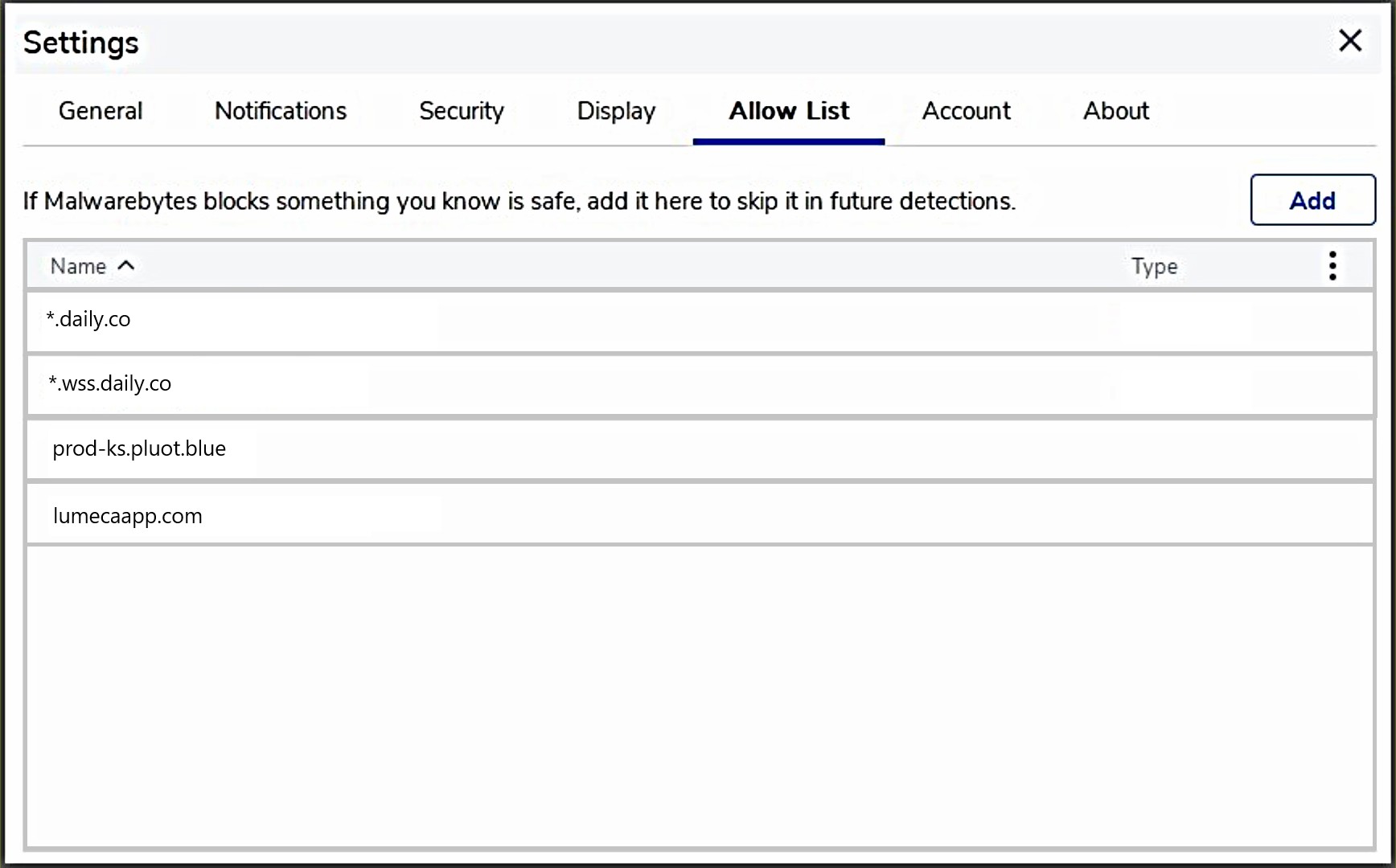Screen dimensions: 1396x868
Task: Switch to the About tab
Action: (1115, 111)
